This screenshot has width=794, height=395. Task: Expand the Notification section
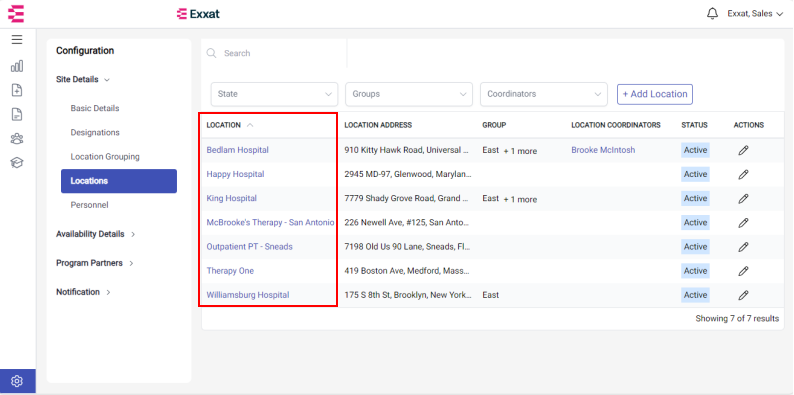(x=84, y=292)
